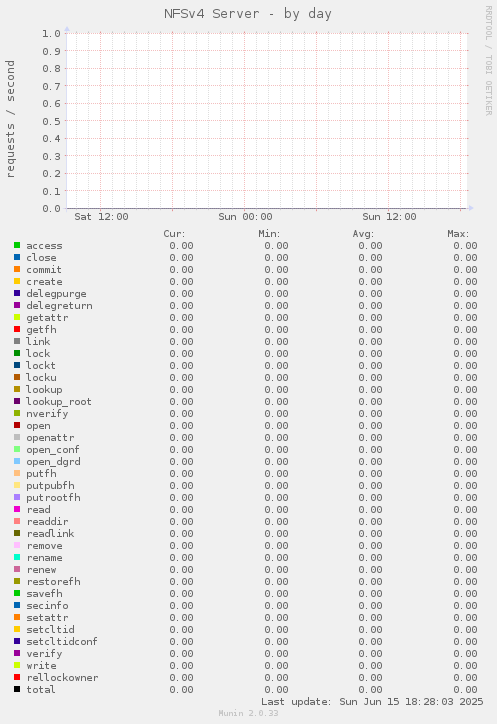The image size is (497, 724).
Task: Click the Min value for getfh
Action: tap(276, 330)
